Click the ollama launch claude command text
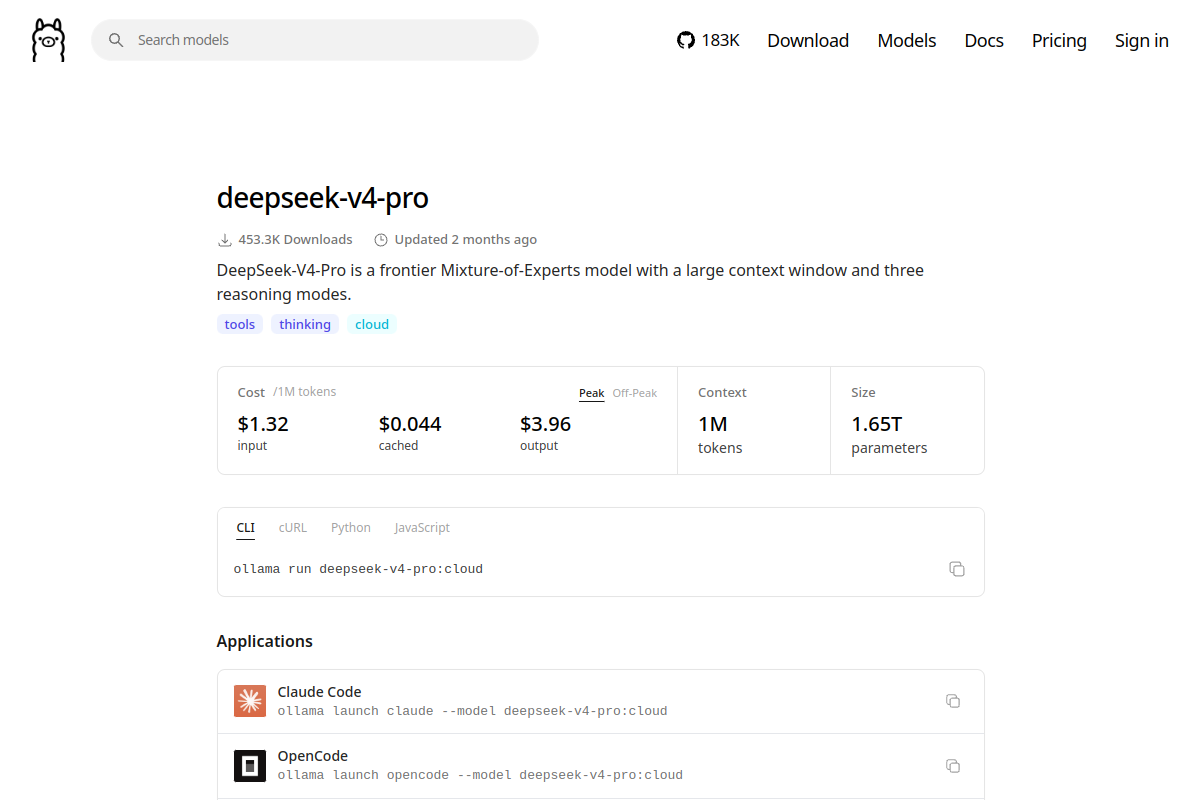Screen dimensions: 1200x800 pos(472,711)
